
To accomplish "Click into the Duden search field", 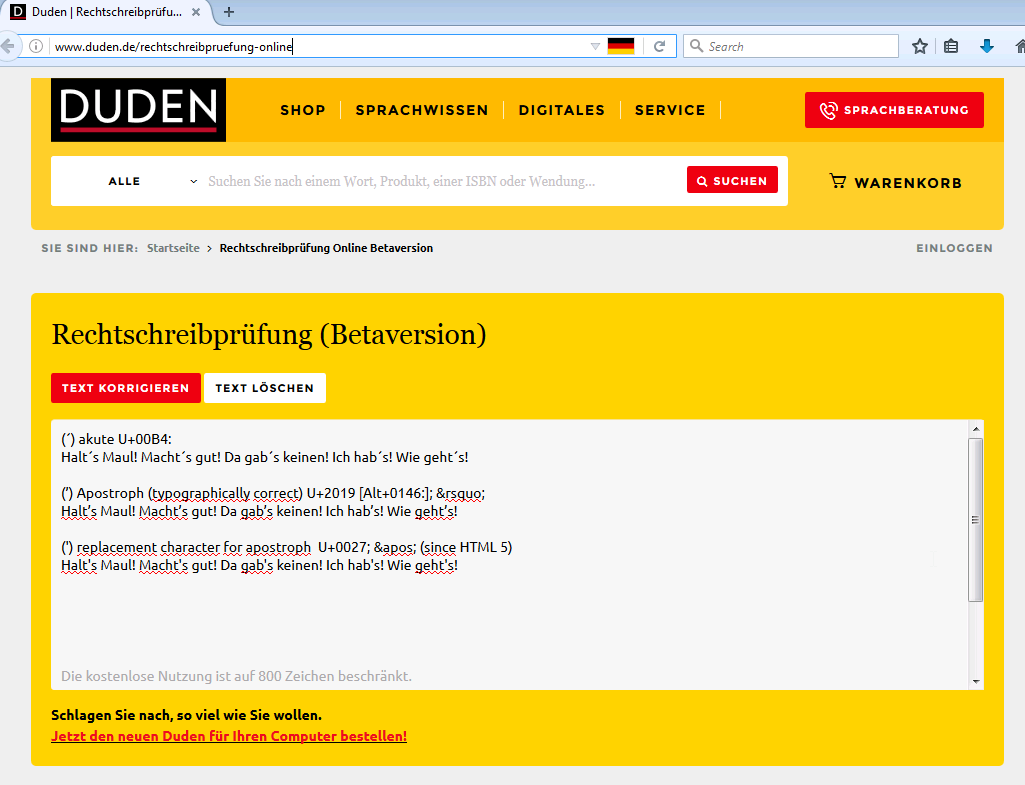I will pyautogui.click(x=445, y=181).
